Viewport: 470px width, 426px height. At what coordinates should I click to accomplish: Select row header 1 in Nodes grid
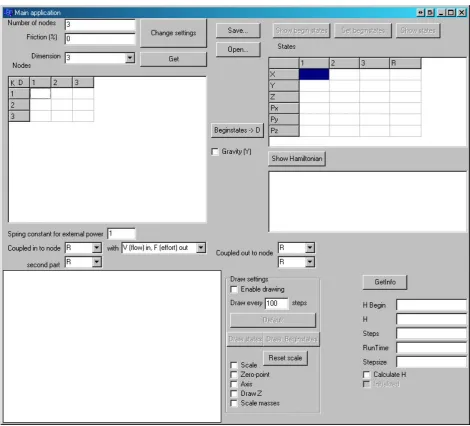click(x=19, y=94)
